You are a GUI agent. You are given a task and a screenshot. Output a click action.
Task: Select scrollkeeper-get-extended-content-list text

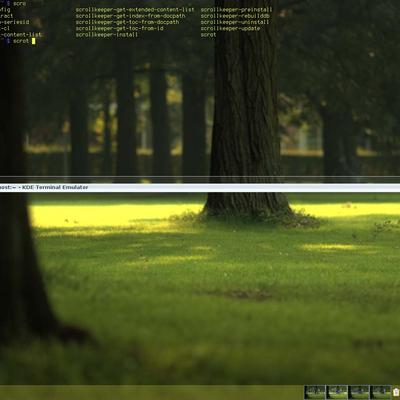point(135,10)
